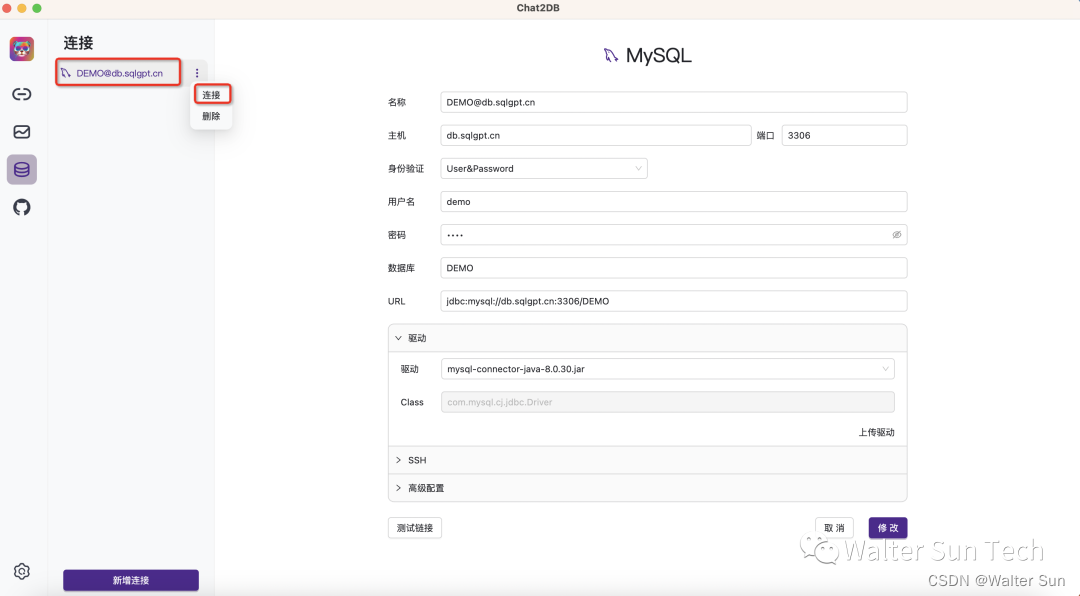This screenshot has height=596, width=1080.
Task: Choose 删除 from the context menu
Action: point(211,116)
